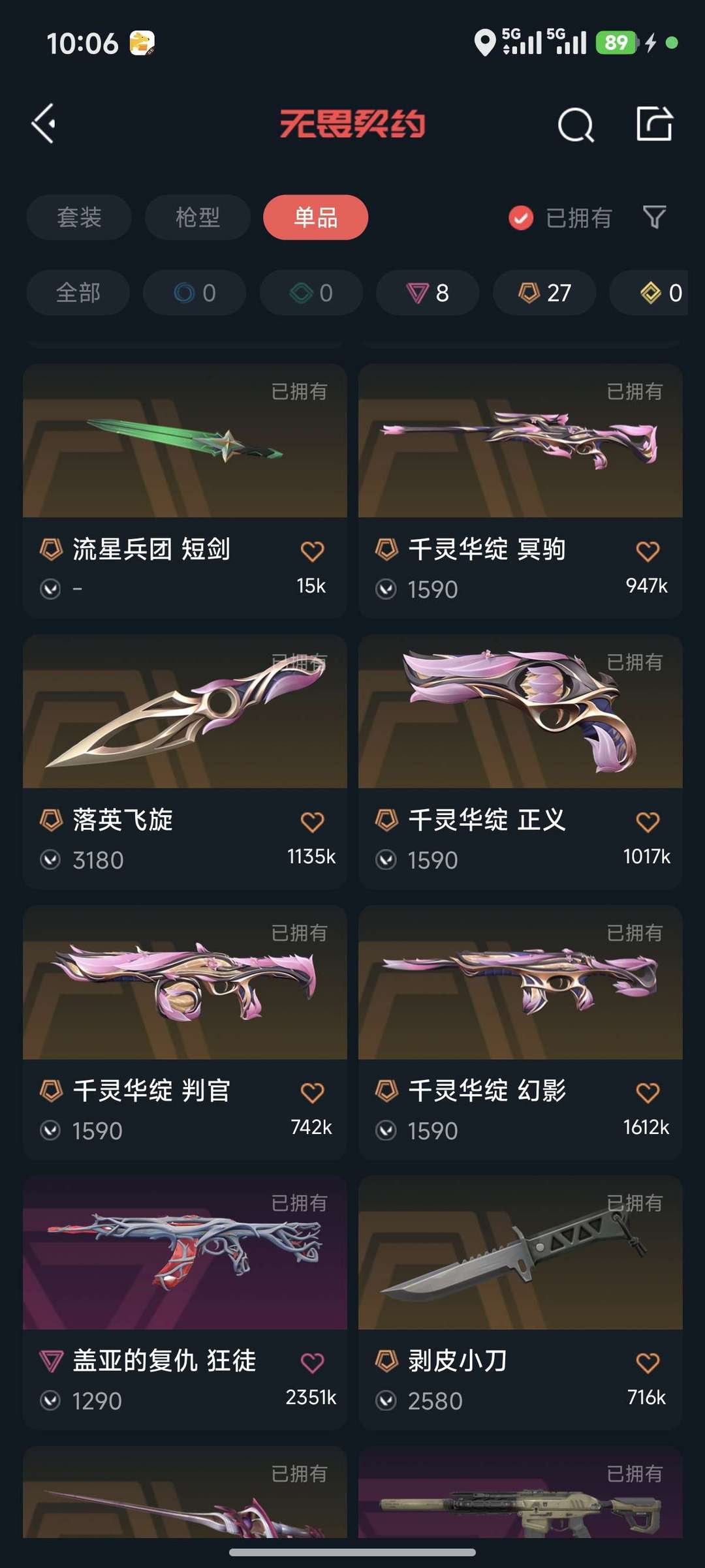Like 千灵华绽 冥驹 via heart icon
The width and height of the screenshot is (705, 1568).
pos(648,551)
